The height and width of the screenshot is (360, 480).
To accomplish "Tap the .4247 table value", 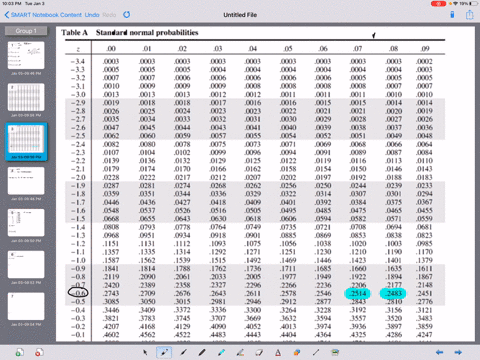I will (424, 334).
